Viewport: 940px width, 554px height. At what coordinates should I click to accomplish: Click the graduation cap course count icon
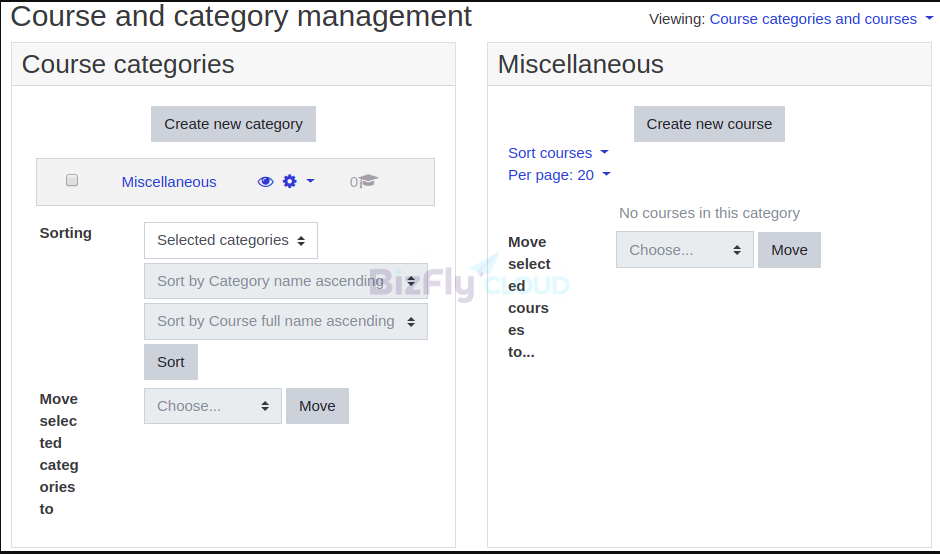[368, 181]
